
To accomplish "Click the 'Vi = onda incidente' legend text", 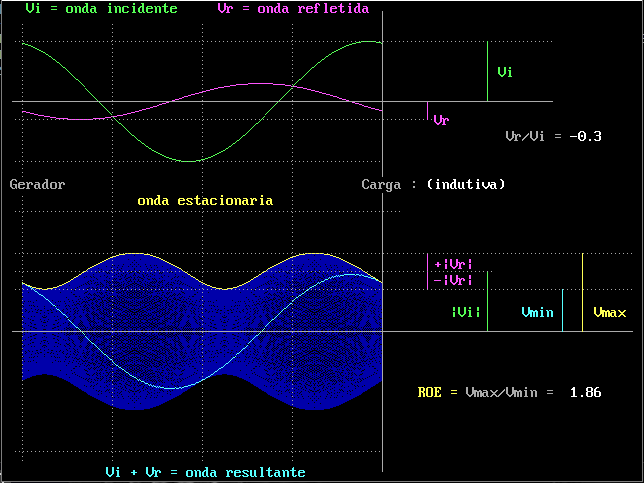I will [x=101, y=8].
